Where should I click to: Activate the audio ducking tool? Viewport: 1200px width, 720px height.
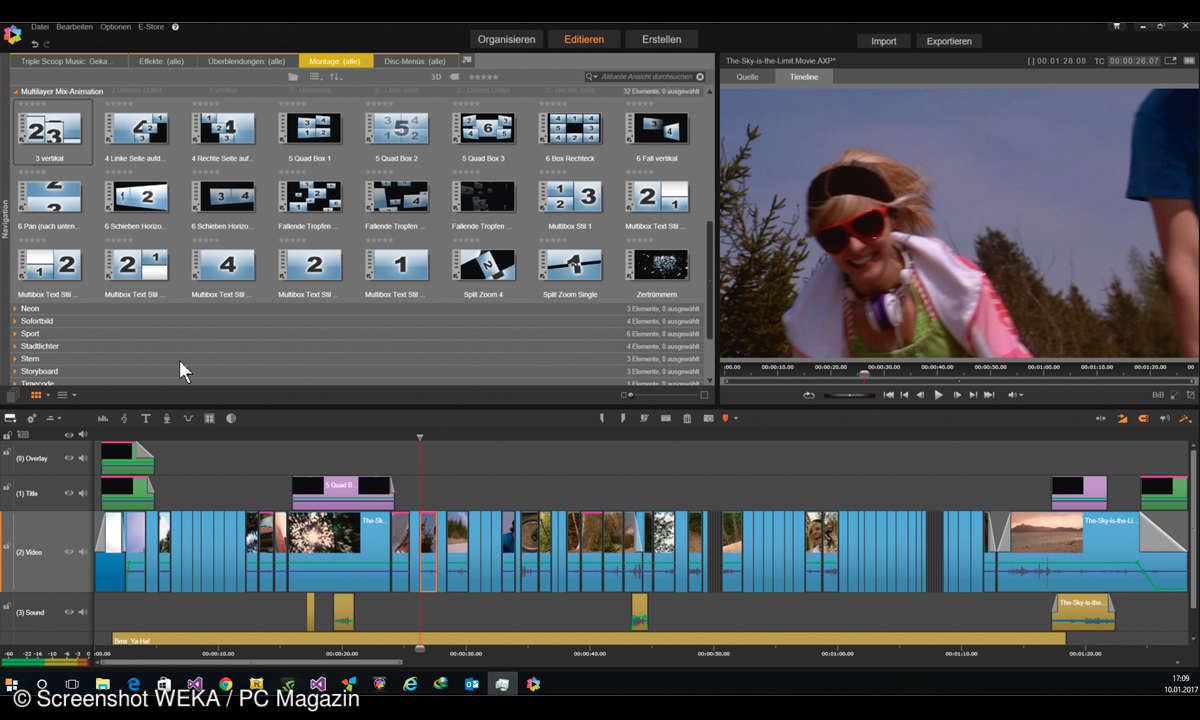(x=188, y=418)
